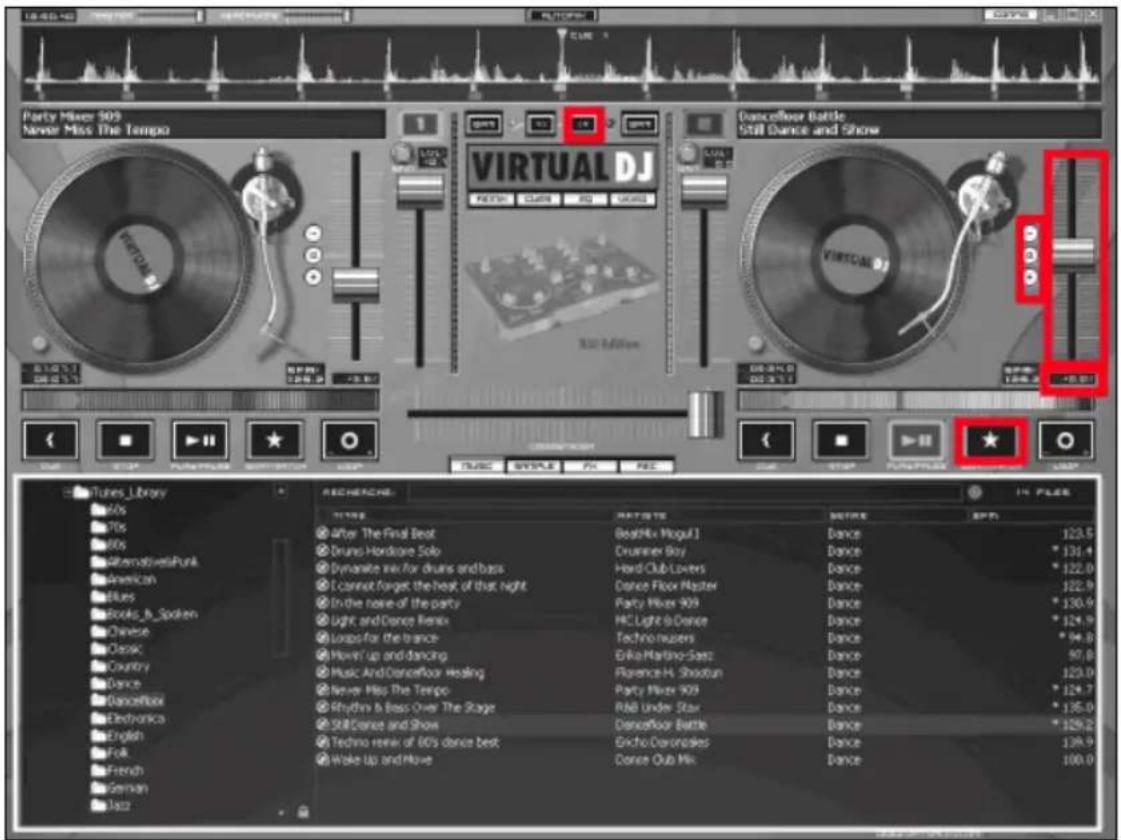1121x840 pixels.
Task: Toggle headphone monitor button 1 for left deck
Action: (x=420, y=124)
